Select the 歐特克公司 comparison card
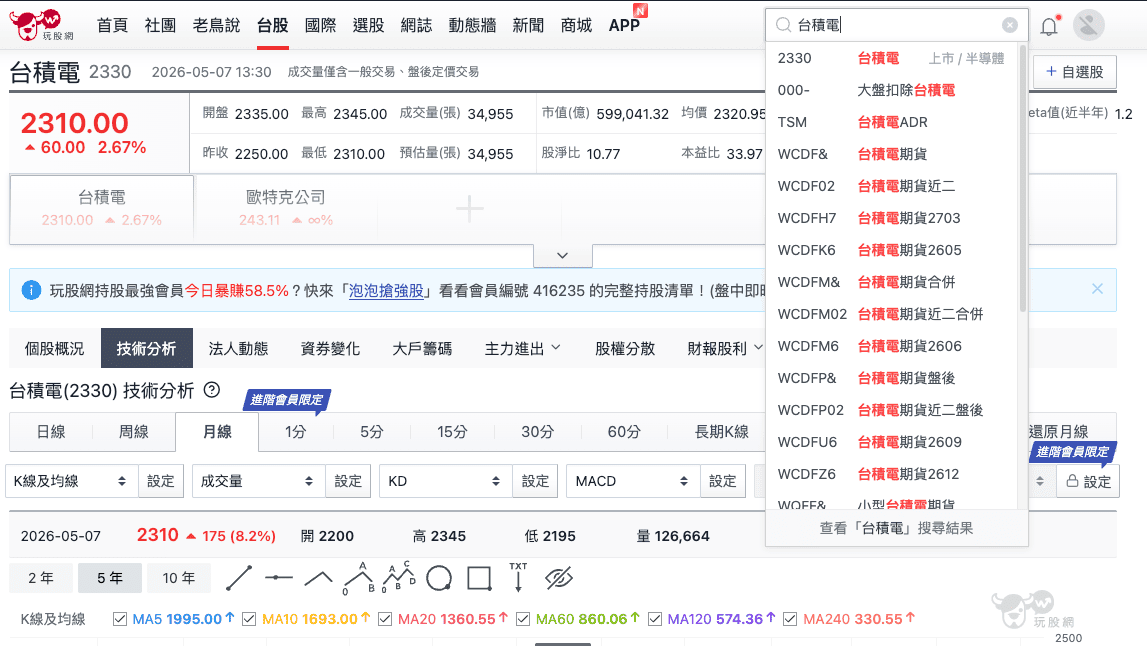This screenshot has width=1147, height=646. click(x=286, y=209)
